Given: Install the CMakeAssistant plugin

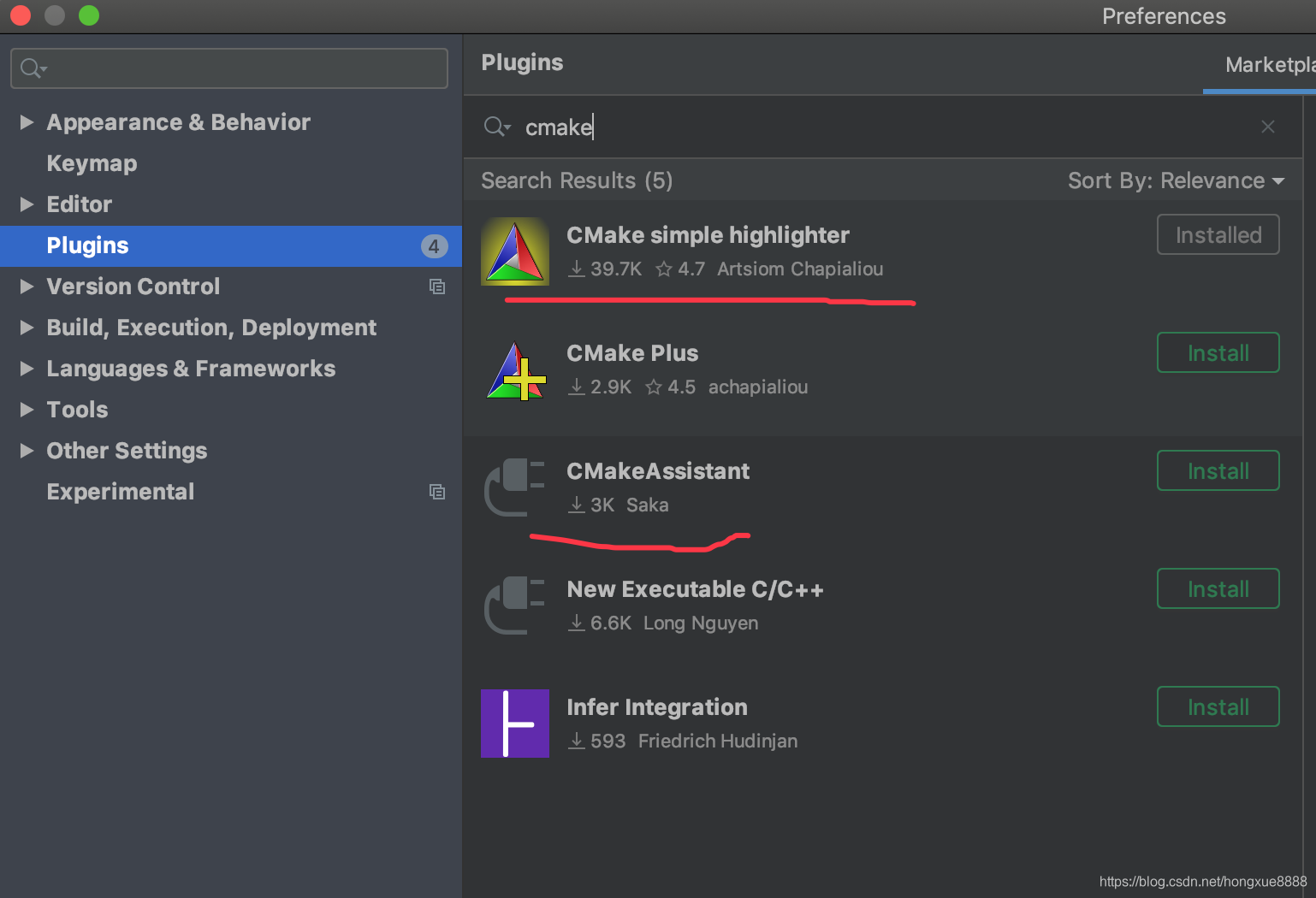Looking at the screenshot, I should coord(1218,470).
